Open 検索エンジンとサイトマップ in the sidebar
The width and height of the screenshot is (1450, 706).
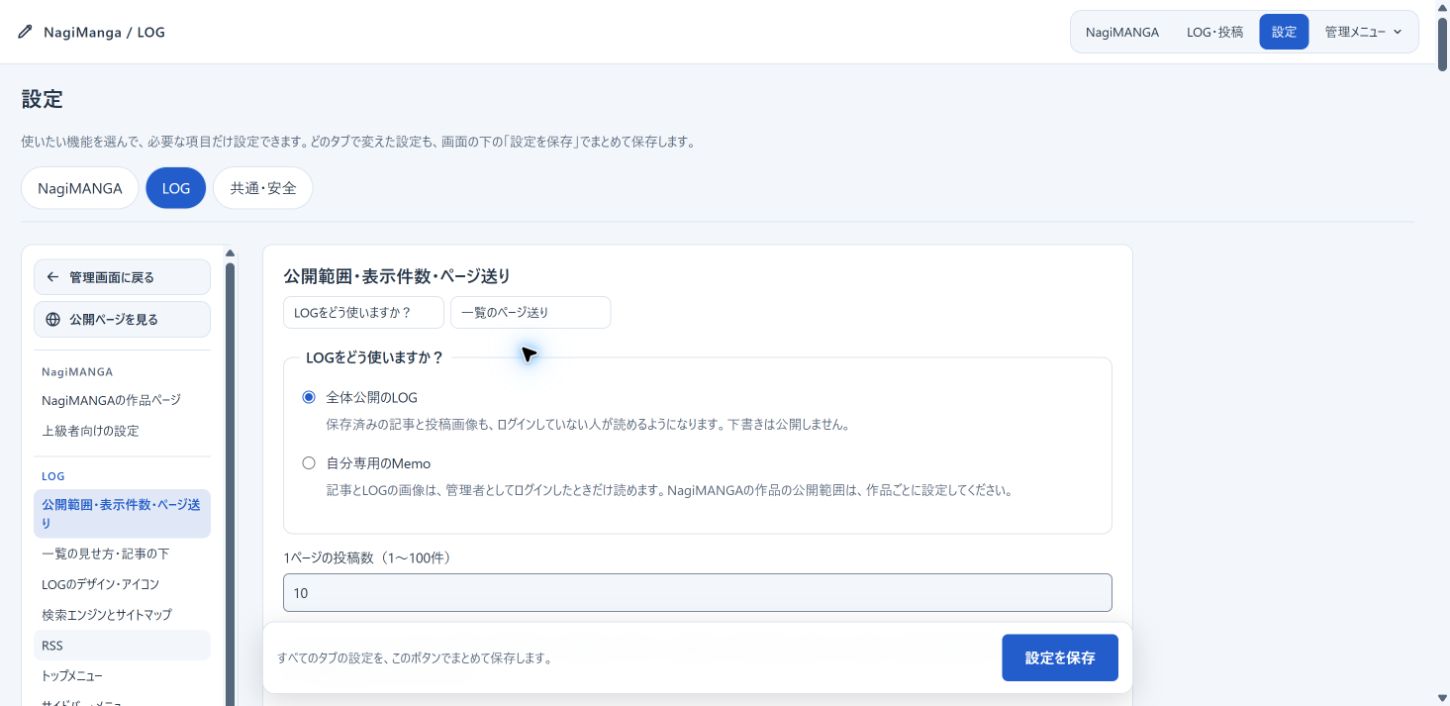coord(122,615)
